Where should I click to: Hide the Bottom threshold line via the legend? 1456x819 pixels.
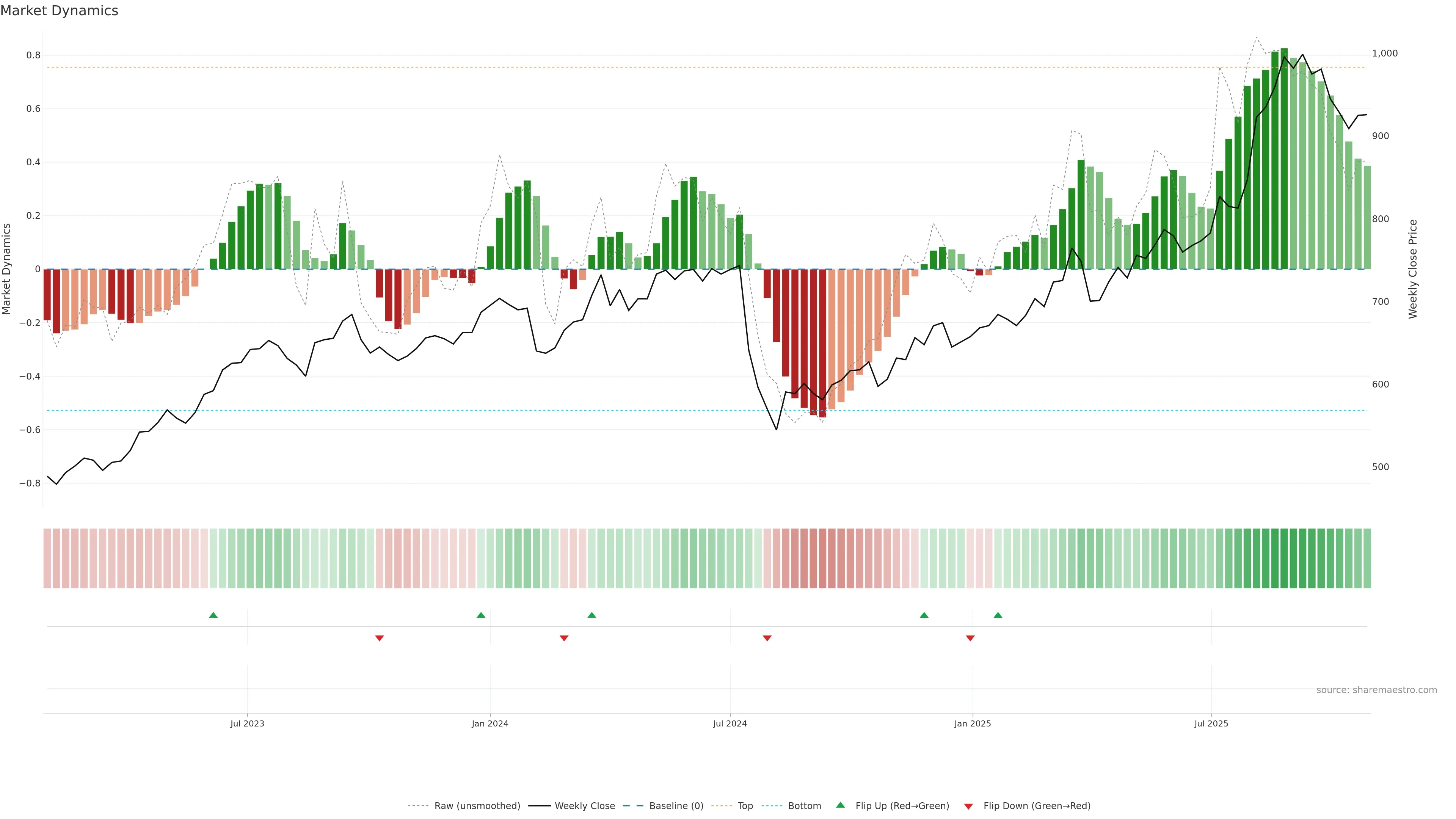[x=804, y=806]
